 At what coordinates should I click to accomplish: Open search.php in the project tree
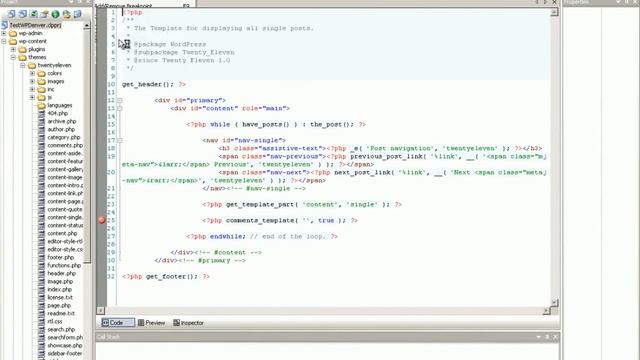pyautogui.click(x=61, y=329)
